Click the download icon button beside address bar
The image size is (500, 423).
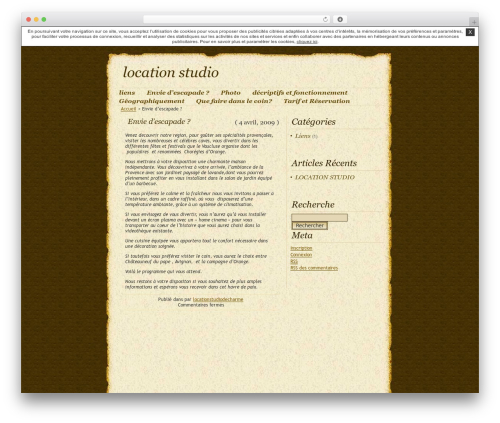(x=340, y=19)
